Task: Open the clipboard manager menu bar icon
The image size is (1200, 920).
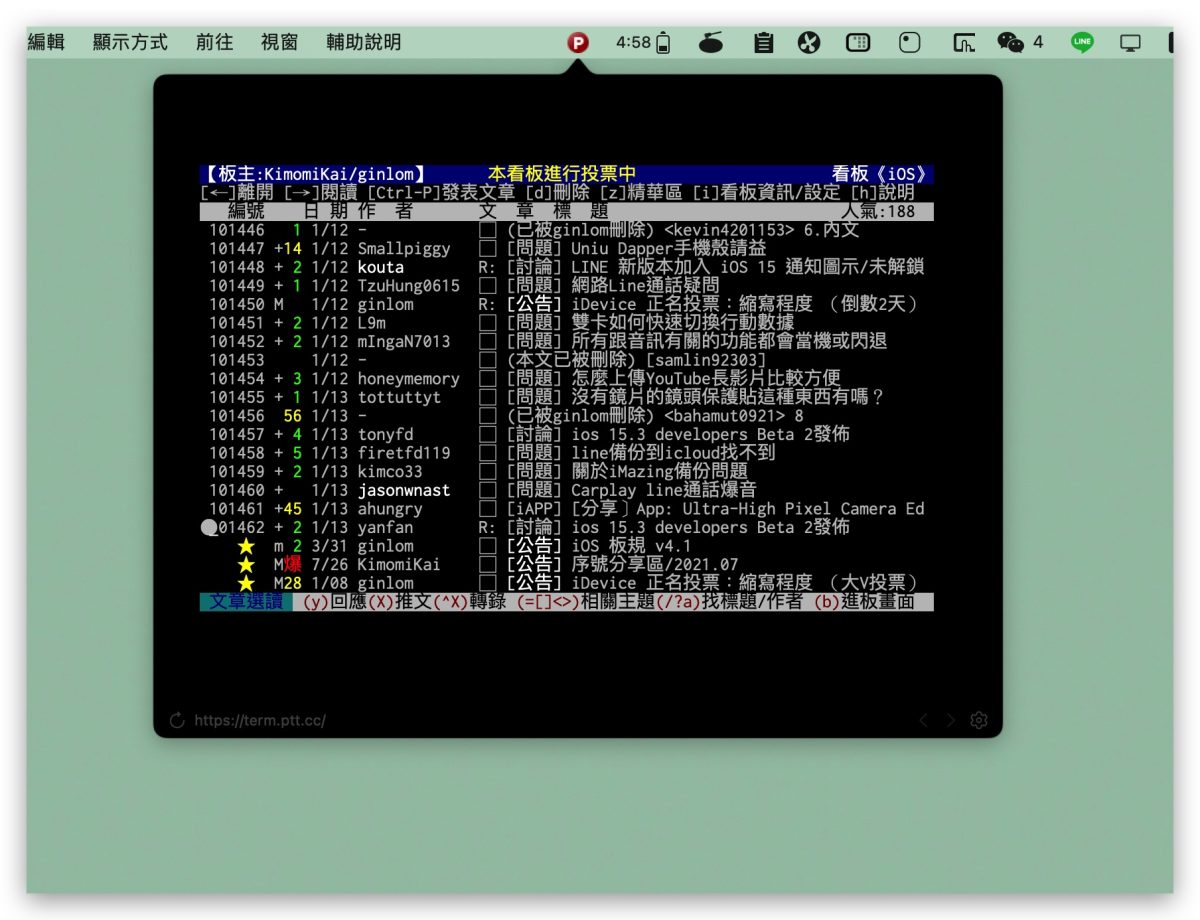Action: (764, 43)
